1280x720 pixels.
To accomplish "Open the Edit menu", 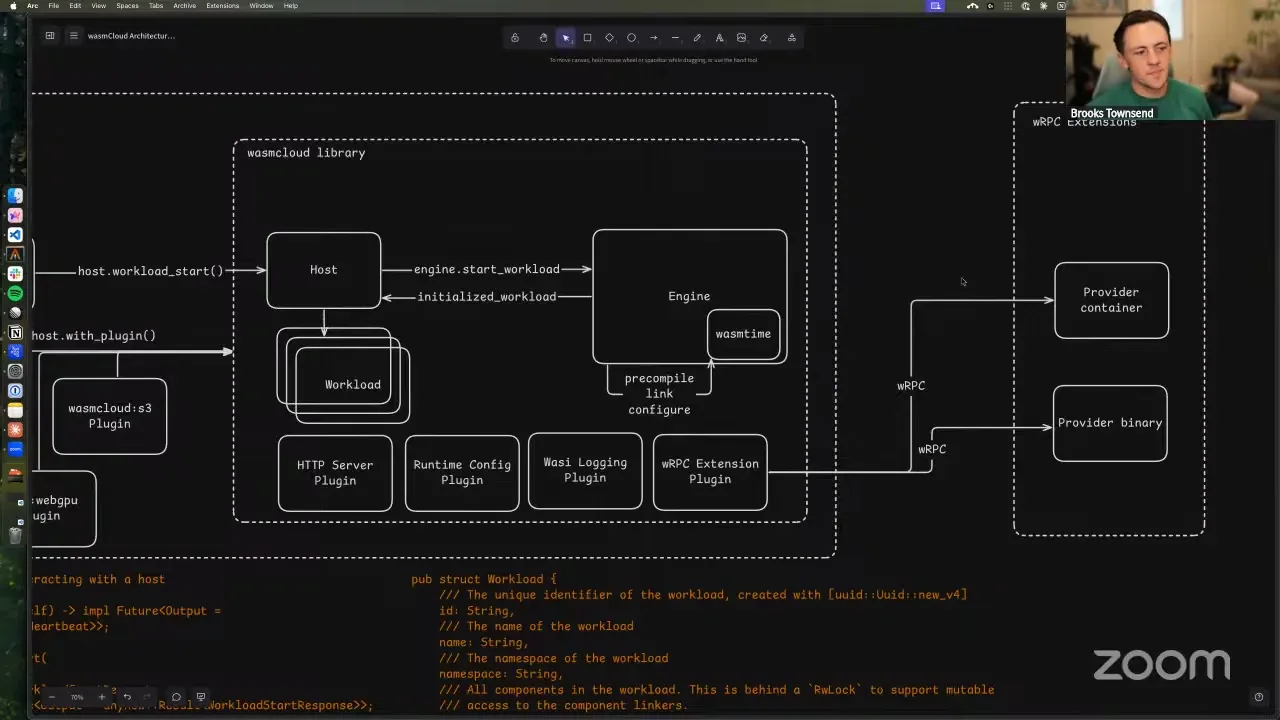I will click(75, 6).
